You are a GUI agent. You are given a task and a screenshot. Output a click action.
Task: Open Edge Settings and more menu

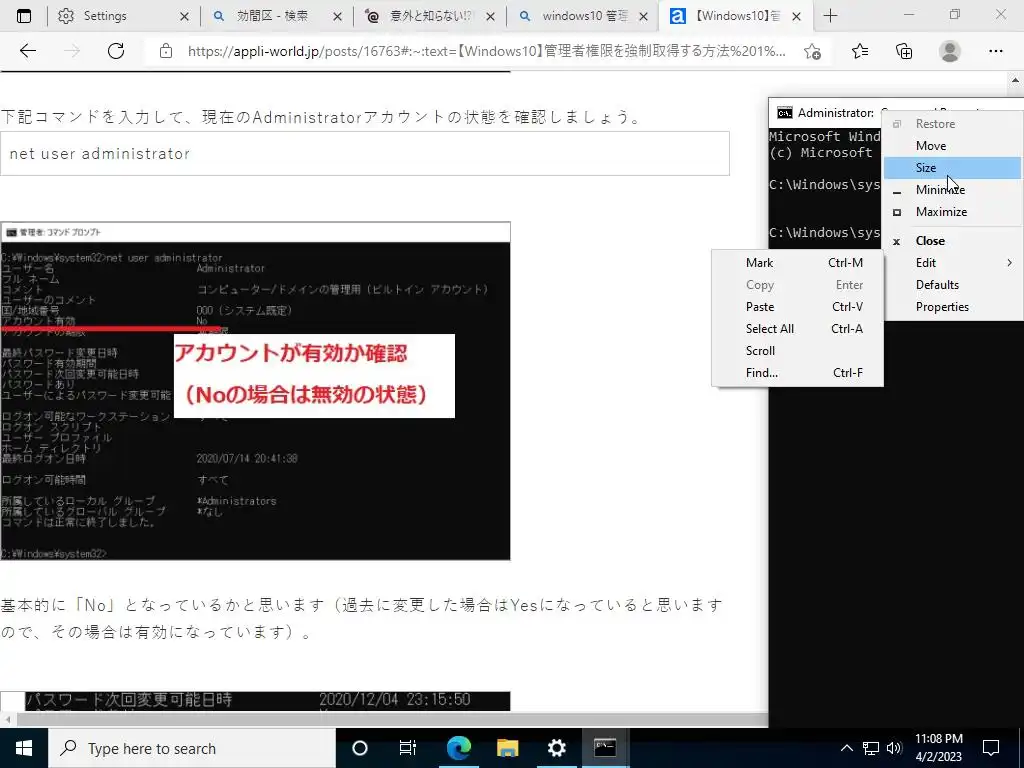[995, 51]
